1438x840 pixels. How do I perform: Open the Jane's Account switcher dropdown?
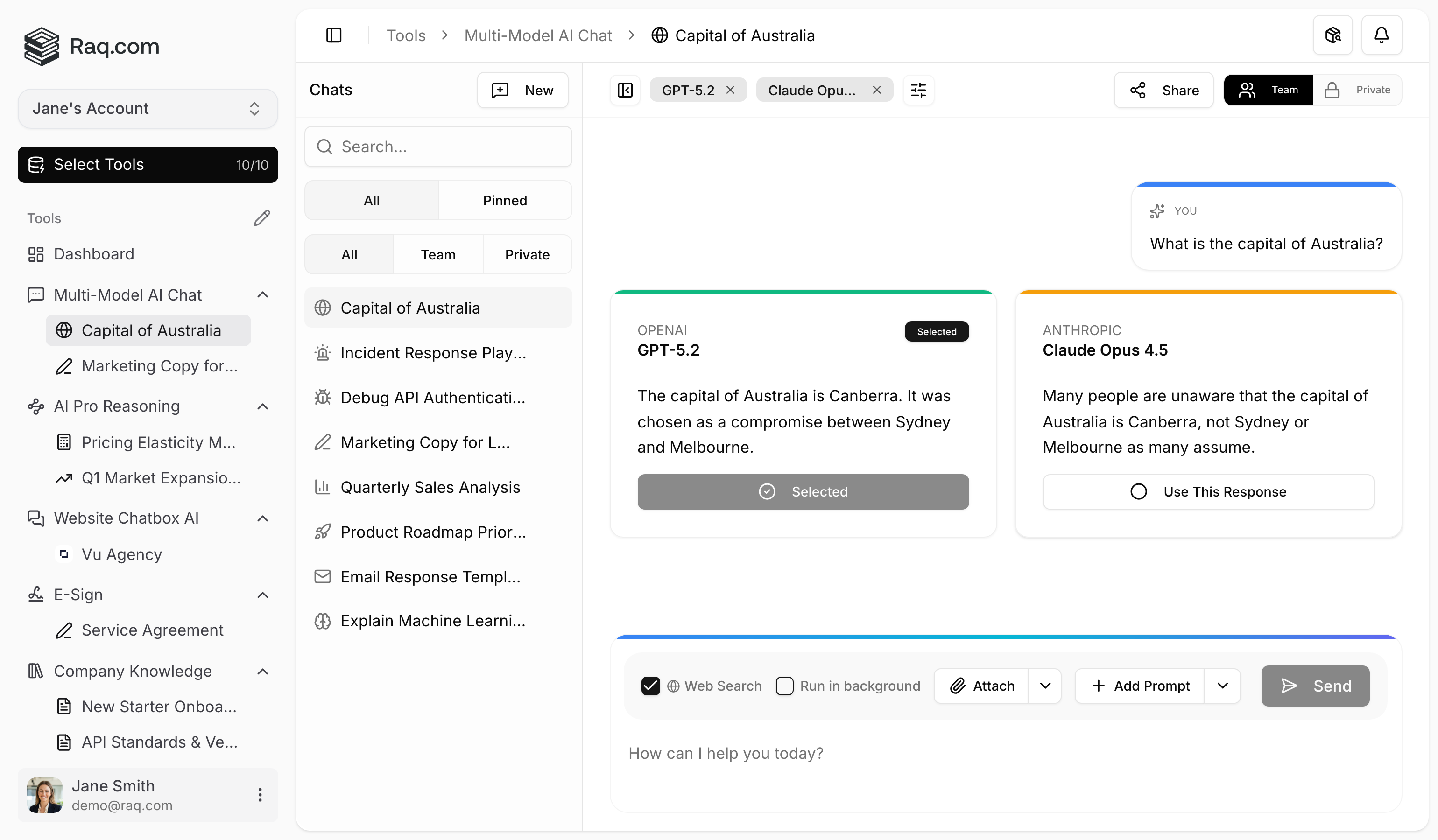pos(148,108)
